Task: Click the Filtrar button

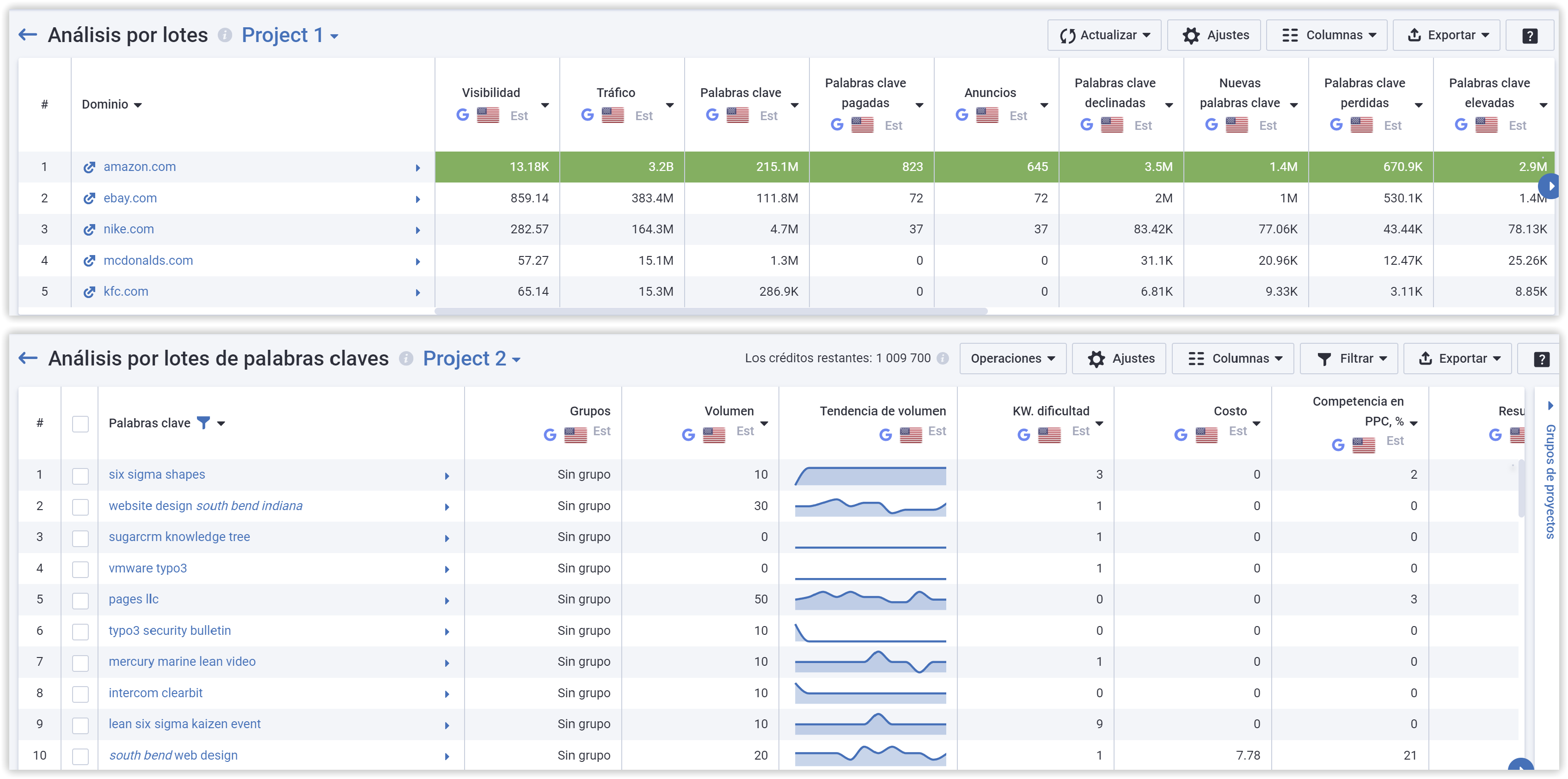Action: pyautogui.click(x=1349, y=359)
